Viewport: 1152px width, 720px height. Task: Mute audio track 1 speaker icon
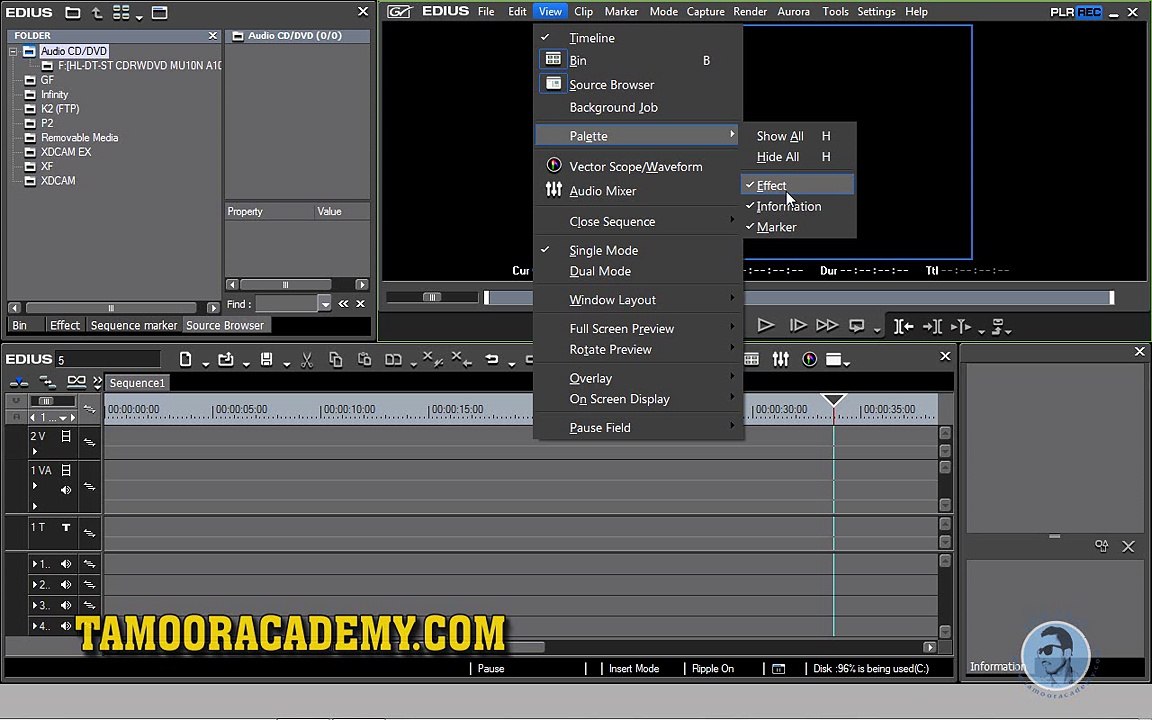coord(66,564)
